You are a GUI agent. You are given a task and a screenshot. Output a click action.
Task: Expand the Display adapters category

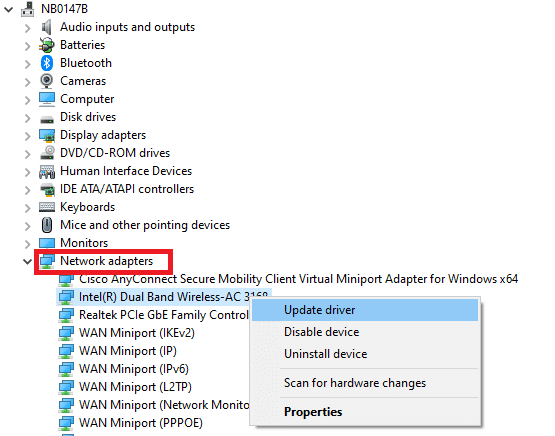(x=28, y=136)
